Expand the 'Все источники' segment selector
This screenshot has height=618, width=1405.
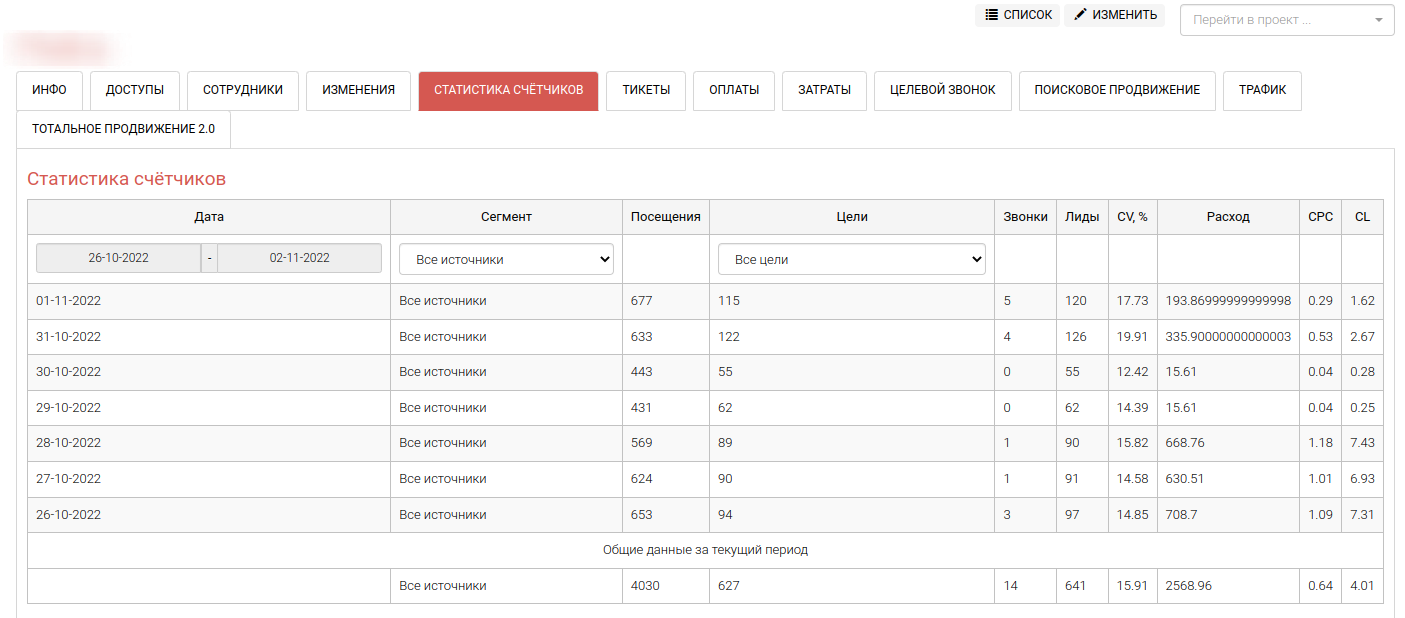tap(506, 259)
